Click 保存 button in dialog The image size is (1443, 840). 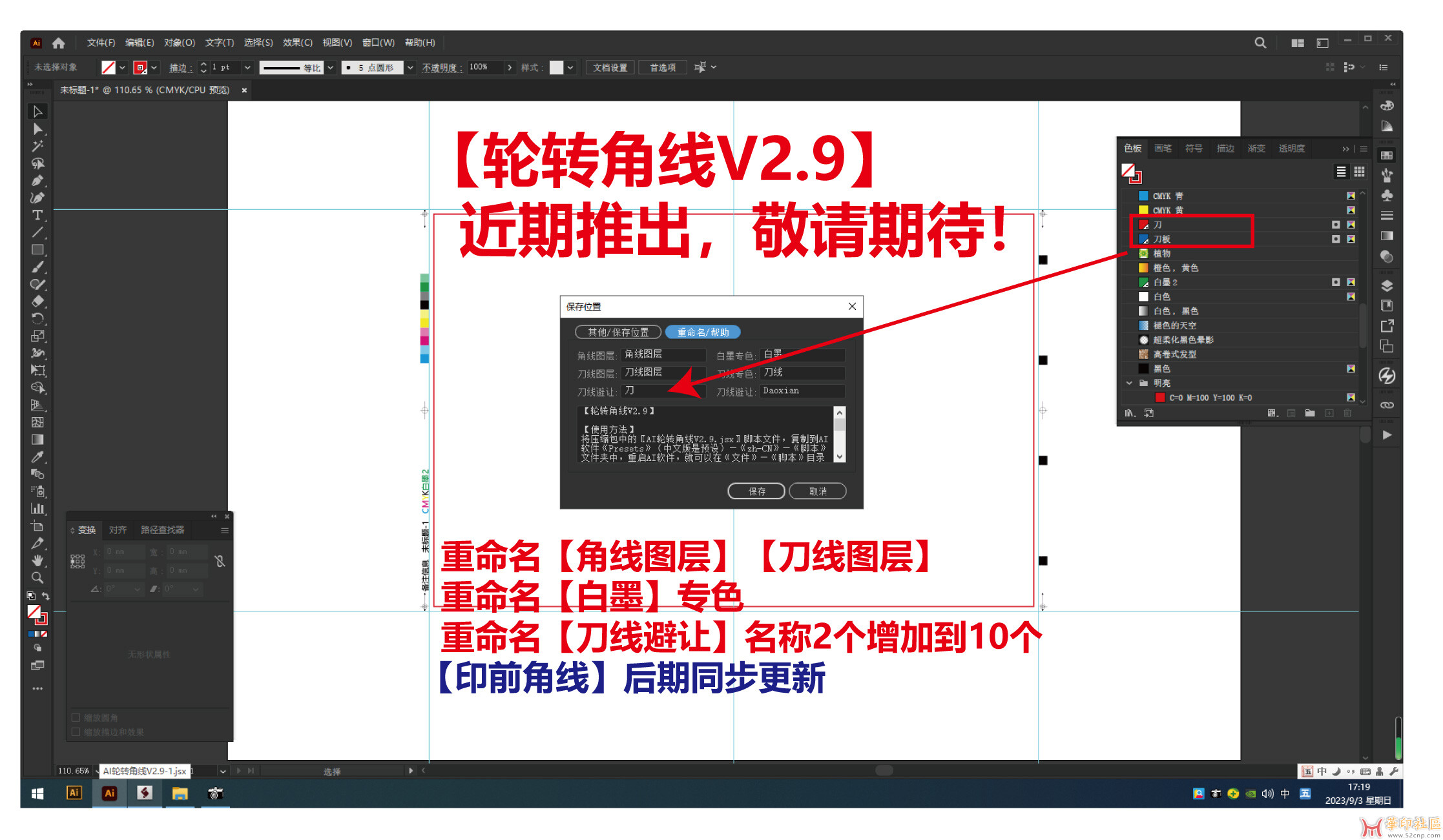tap(756, 491)
